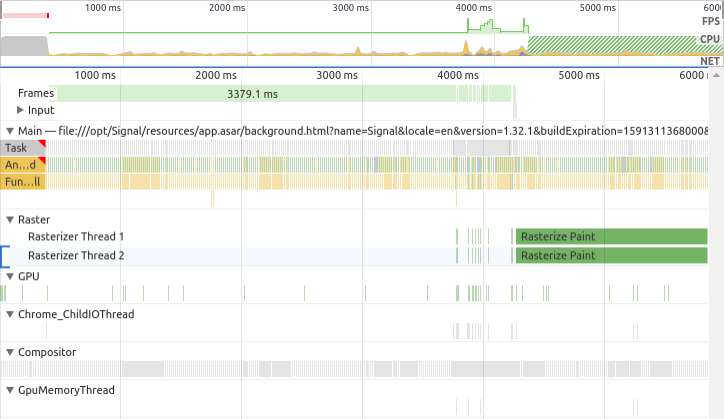
Task: Select the Fun...ll flame chart entry
Action: (23, 182)
